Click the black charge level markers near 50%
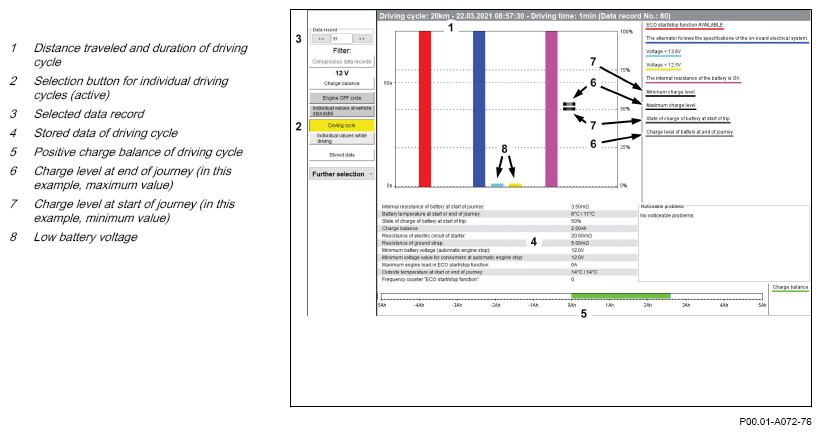Screen dimensions: 821x434 [x=569, y=106]
